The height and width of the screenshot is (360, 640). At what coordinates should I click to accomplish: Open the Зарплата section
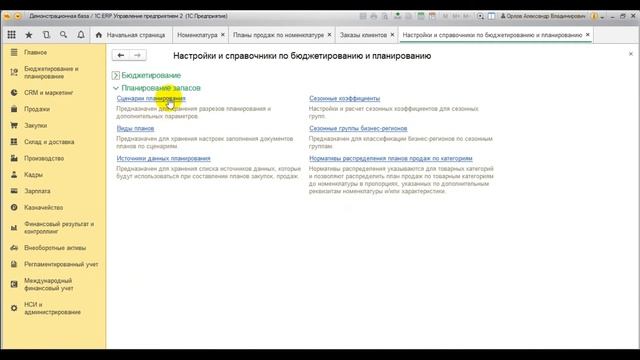click(x=37, y=191)
